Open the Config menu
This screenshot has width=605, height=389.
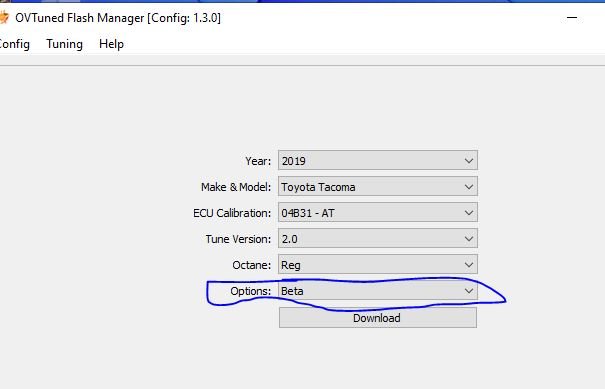click(14, 44)
